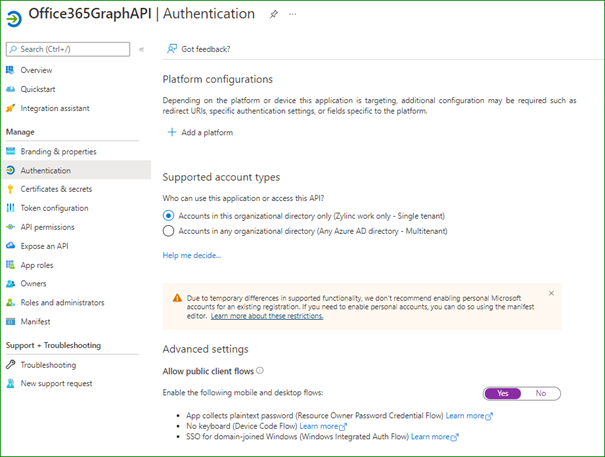Click the New support request icon
This screenshot has width=605, height=457.
pos(10,383)
